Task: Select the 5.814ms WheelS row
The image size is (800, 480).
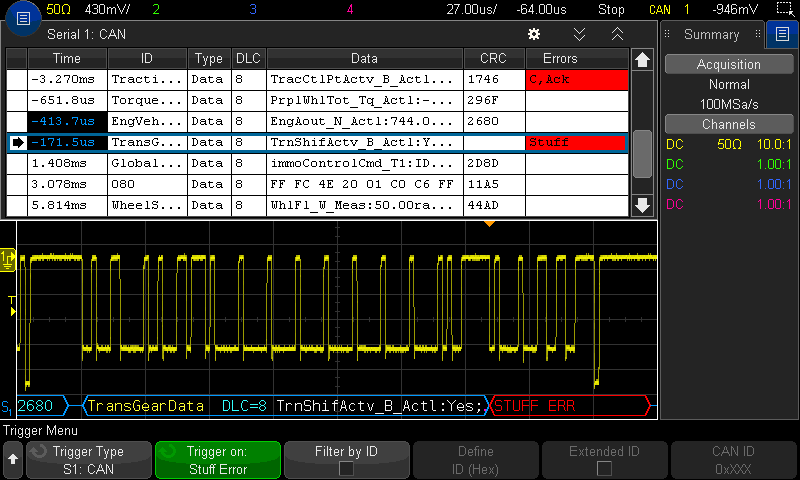Action: [317, 205]
